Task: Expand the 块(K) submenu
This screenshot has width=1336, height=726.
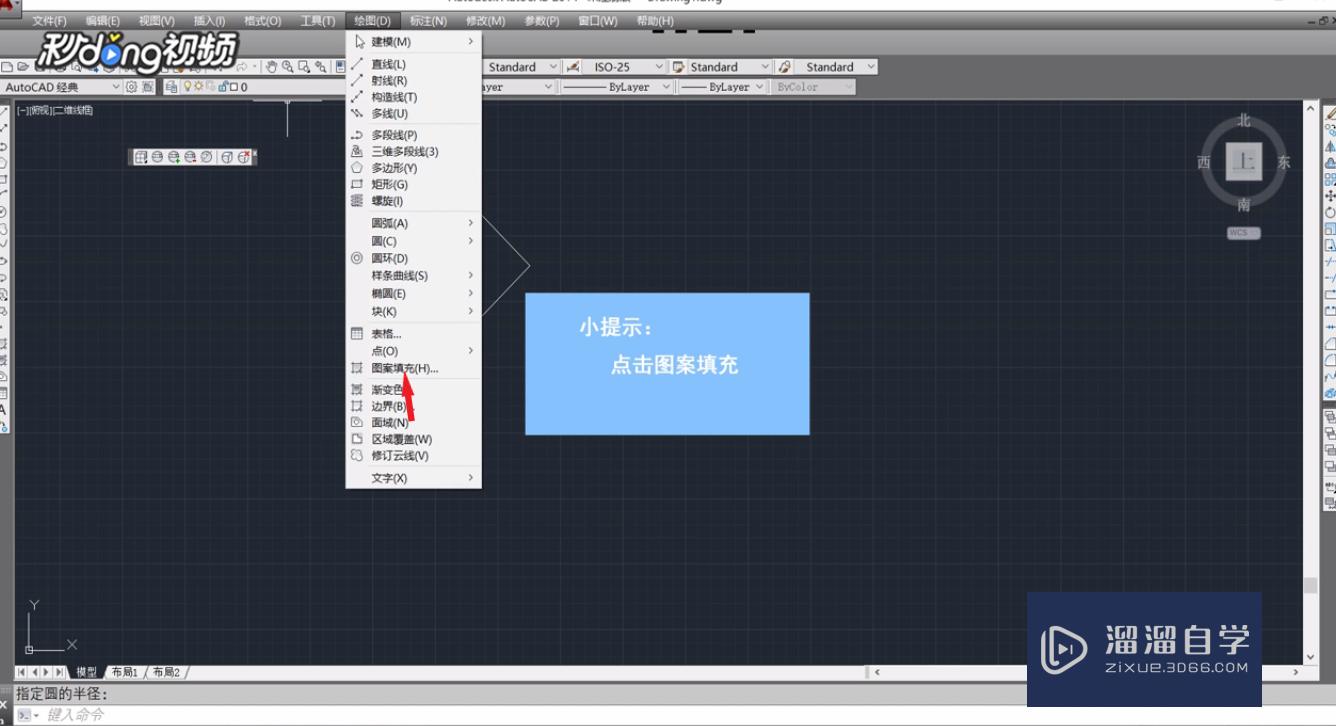Action: [x=414, y=312]
